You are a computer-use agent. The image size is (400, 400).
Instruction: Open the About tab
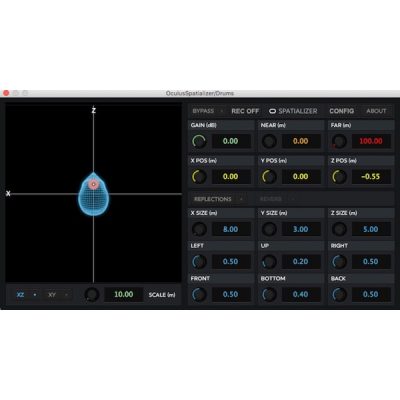pos(376,111)
